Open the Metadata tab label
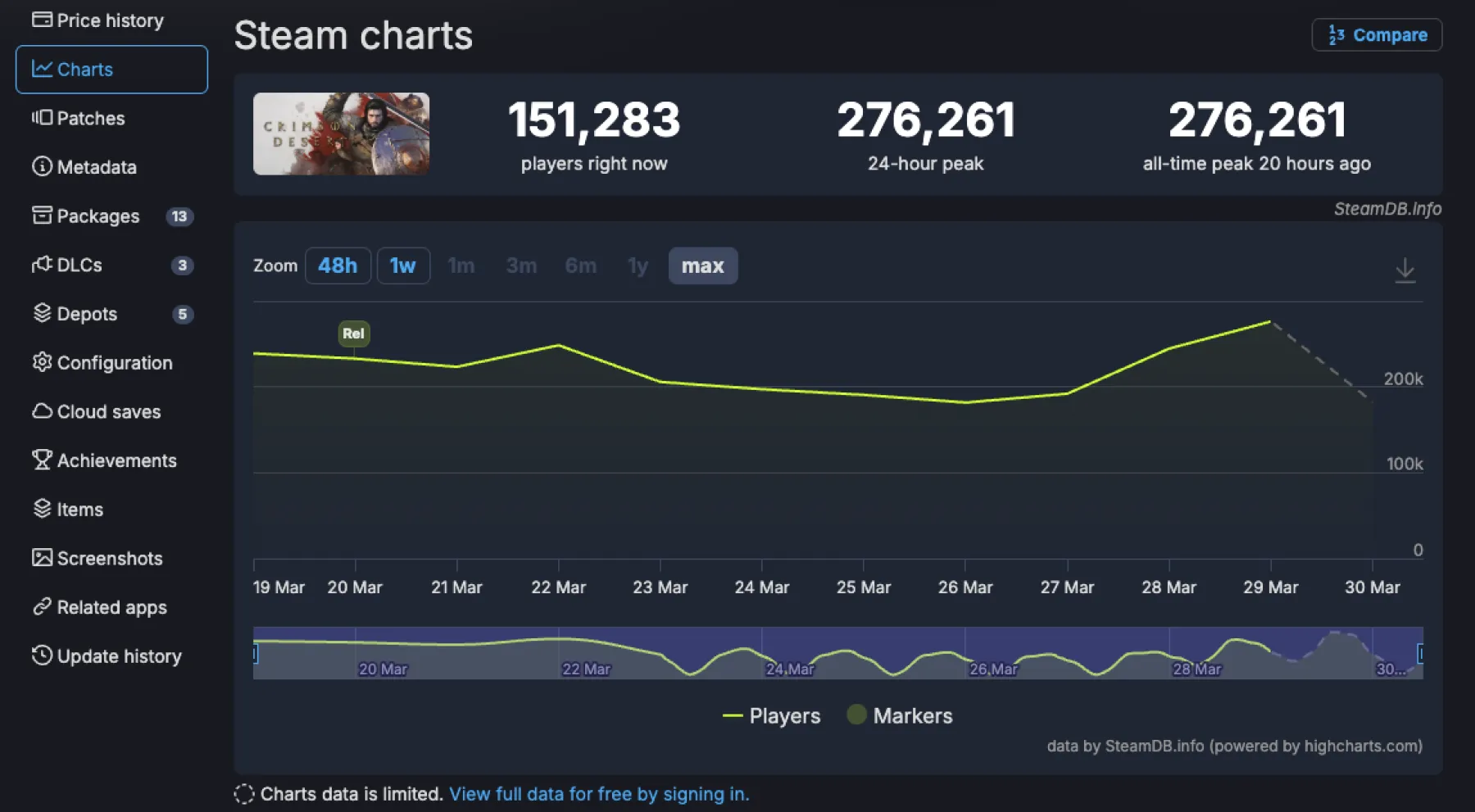 [97, 167]
